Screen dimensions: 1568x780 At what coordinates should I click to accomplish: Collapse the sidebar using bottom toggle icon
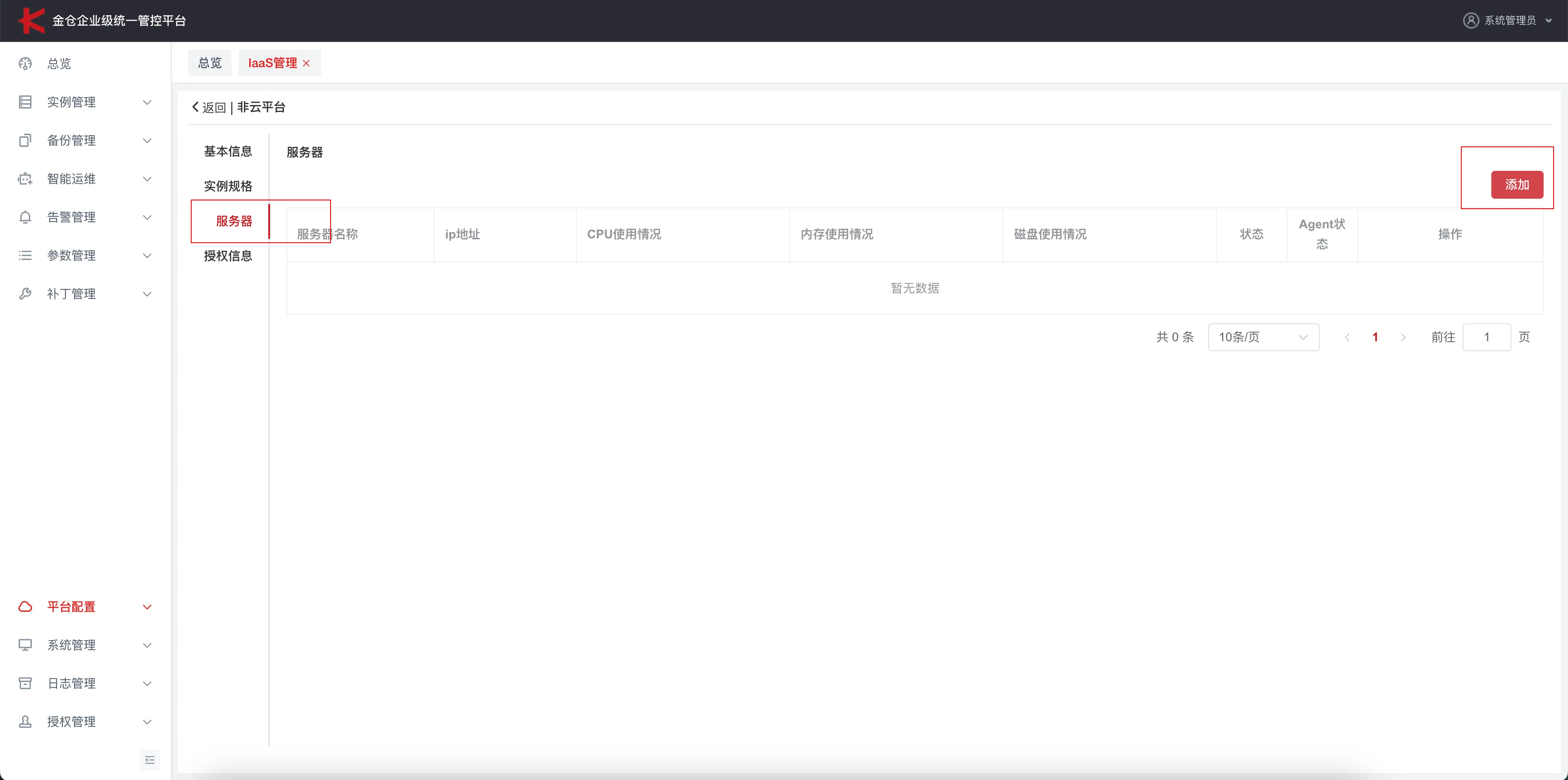[x=150, y=760]
